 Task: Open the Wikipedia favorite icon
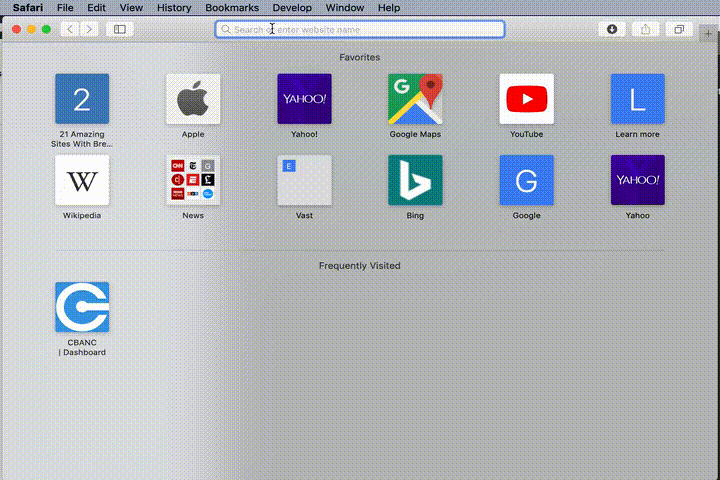[x=82, y=180]
